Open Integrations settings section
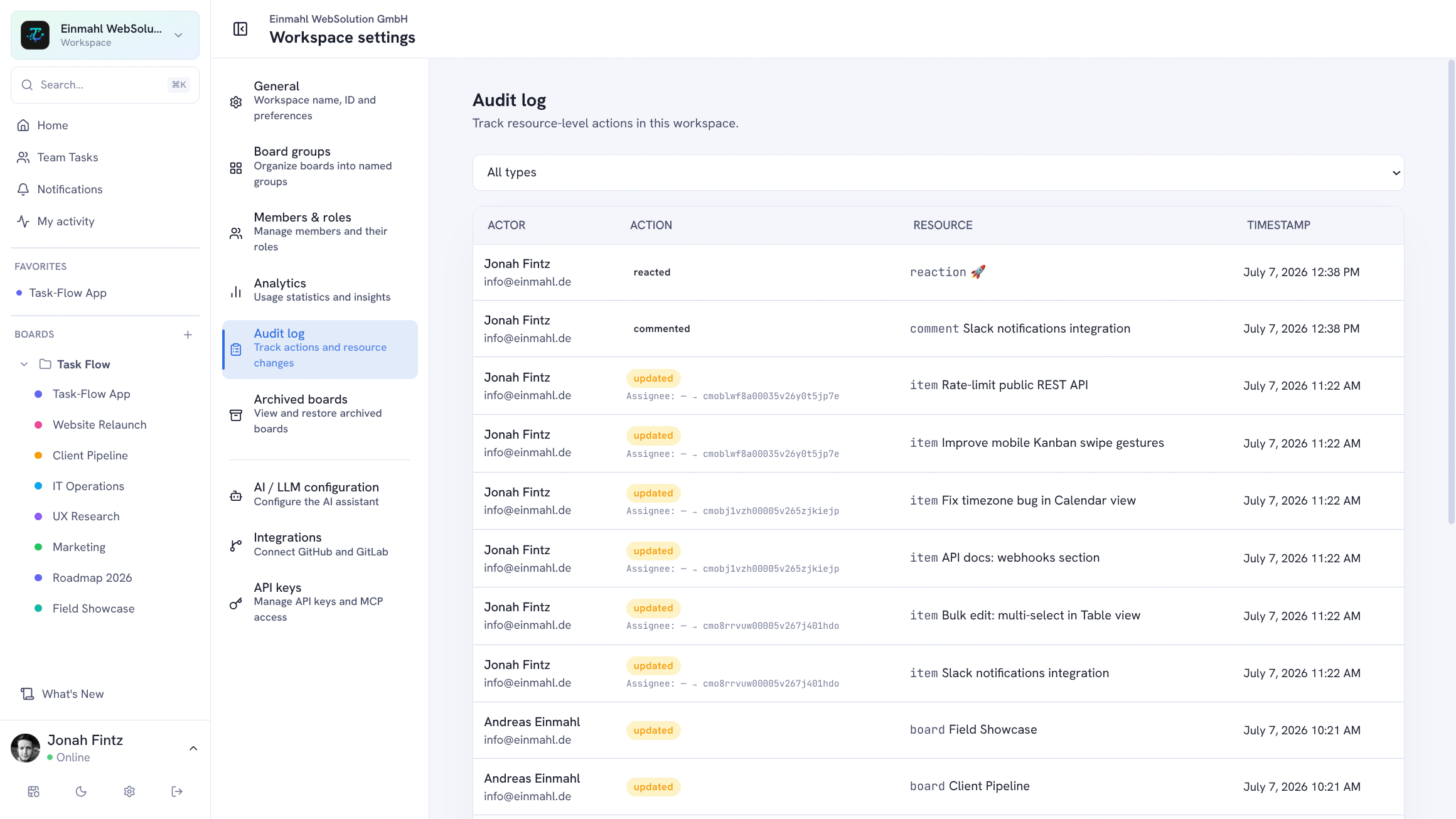This screenshot has width=1456, height=819. [320, 545]
